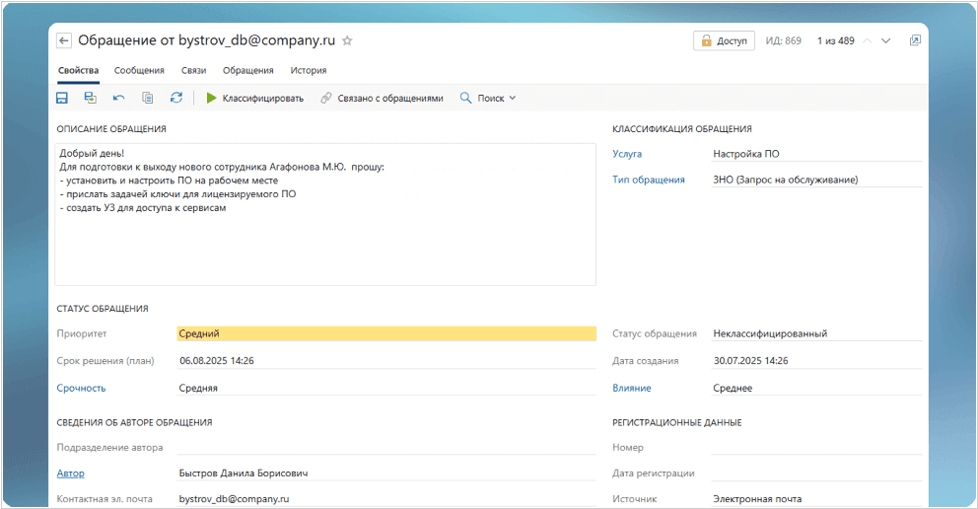Click inside the request description text area
Screen dimensions: 978x509
324,240
